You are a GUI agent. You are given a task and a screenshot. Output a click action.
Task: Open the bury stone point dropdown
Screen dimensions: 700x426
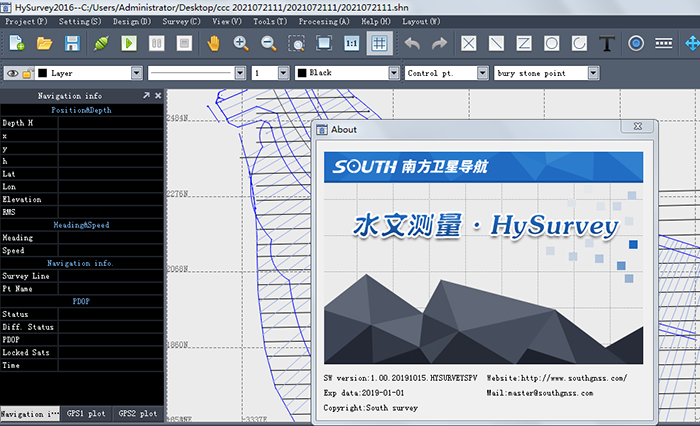[x=593, y=73]
